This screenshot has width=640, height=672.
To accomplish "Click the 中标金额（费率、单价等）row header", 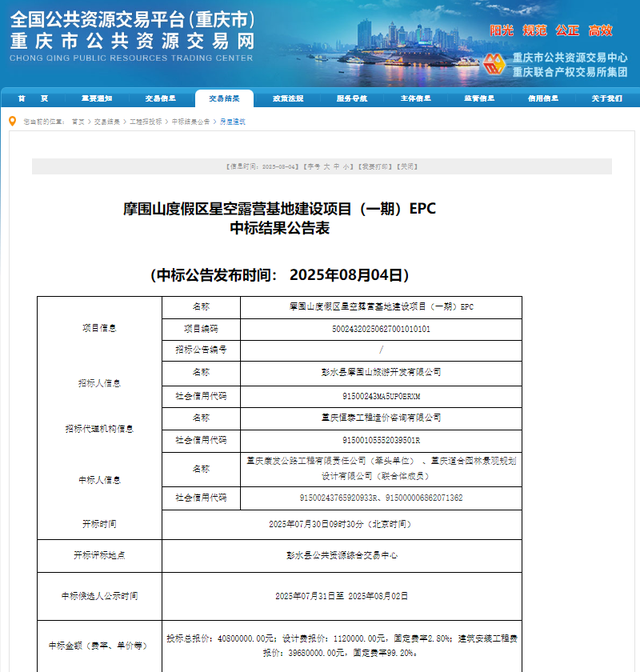I will coord(99,646).
